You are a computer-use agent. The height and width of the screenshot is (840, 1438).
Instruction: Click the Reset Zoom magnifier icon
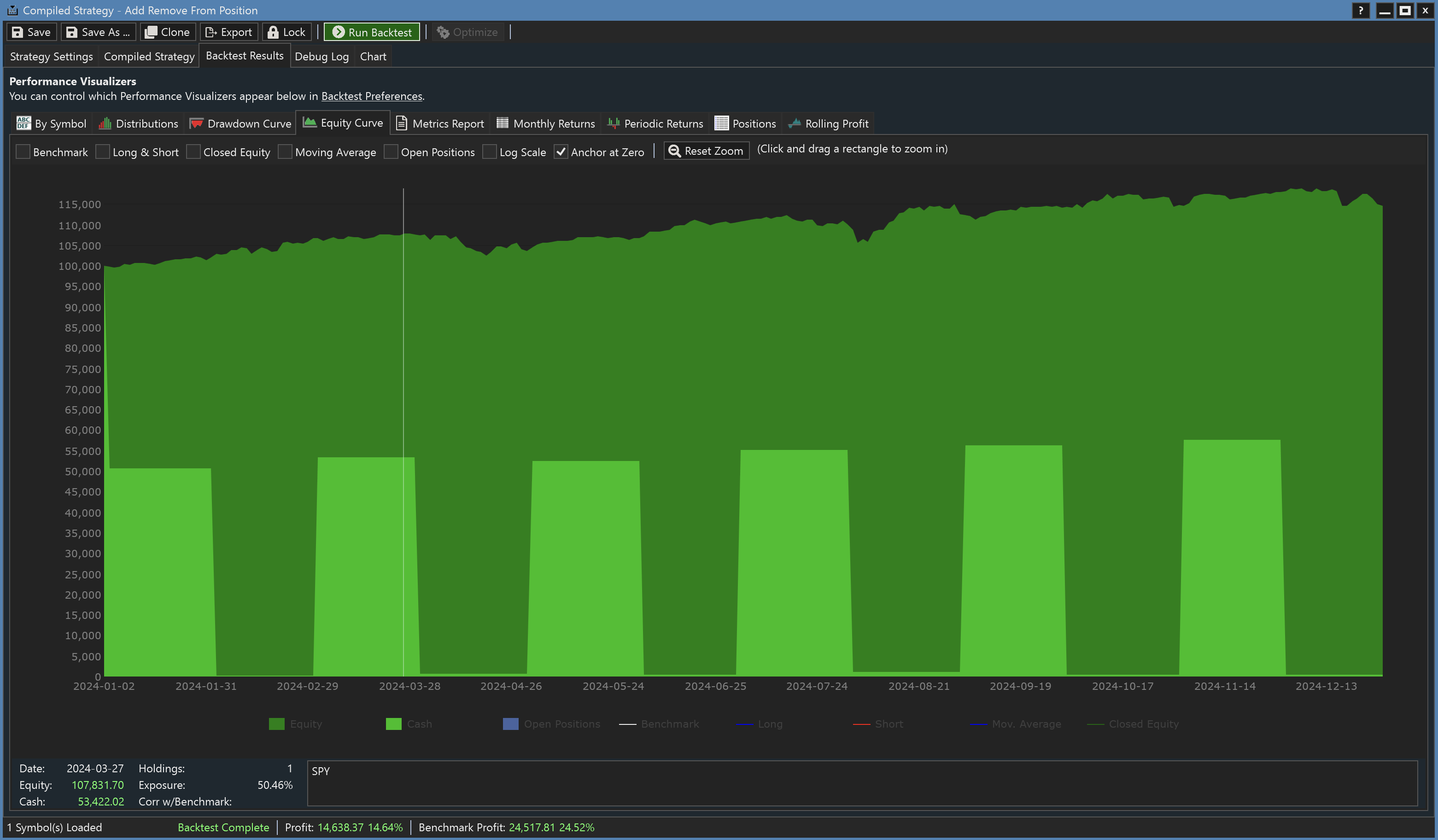click(674, 151)
